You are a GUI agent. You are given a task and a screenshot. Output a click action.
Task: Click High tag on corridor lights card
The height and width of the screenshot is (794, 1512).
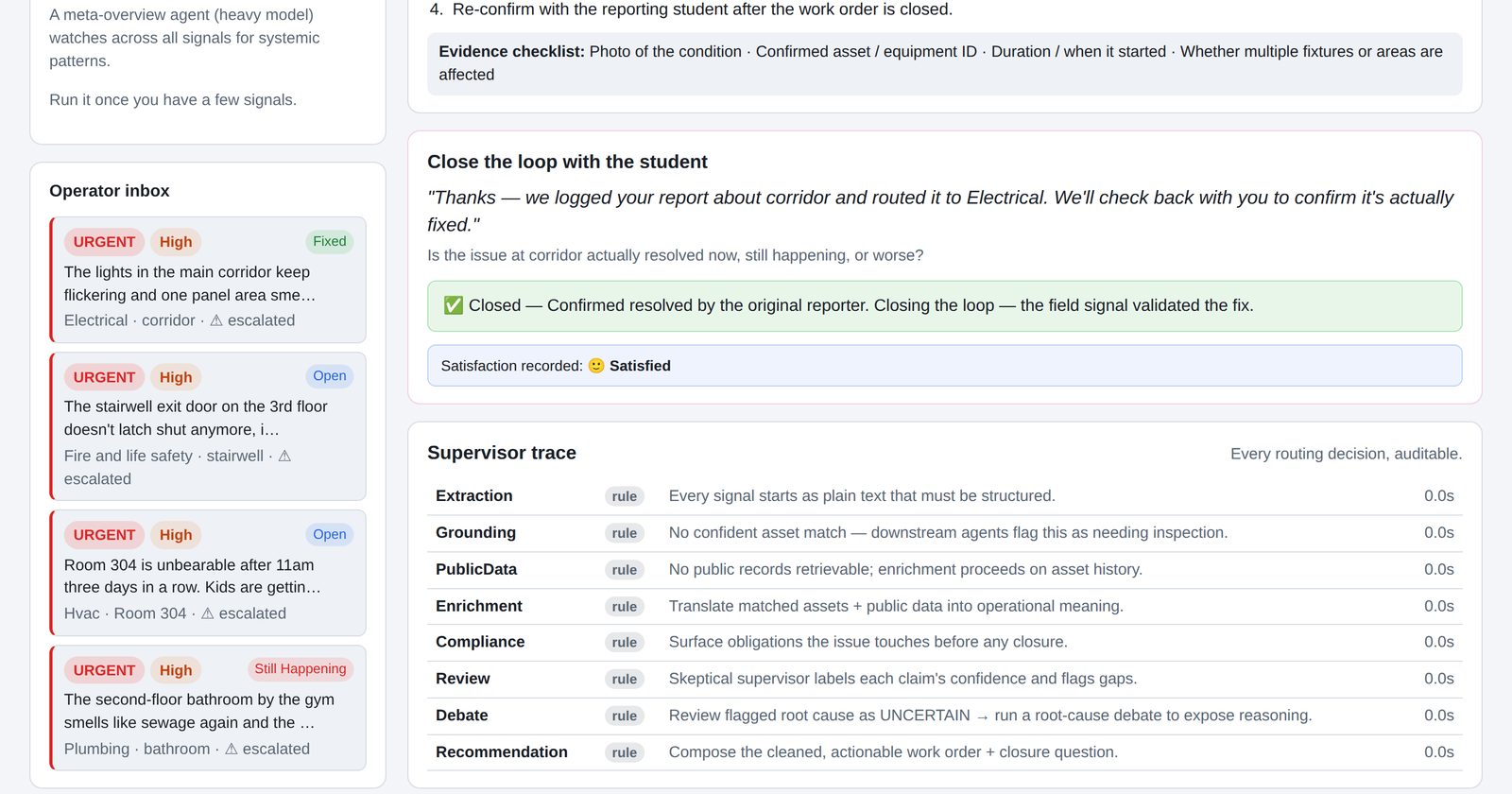point(176,242)
